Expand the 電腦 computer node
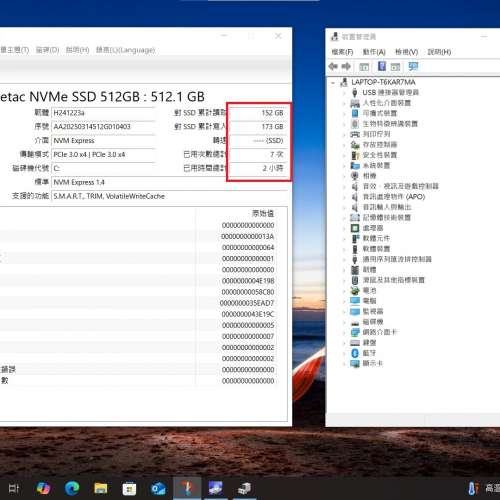This screenshot has height=500, width=500. tap(344, 301)
